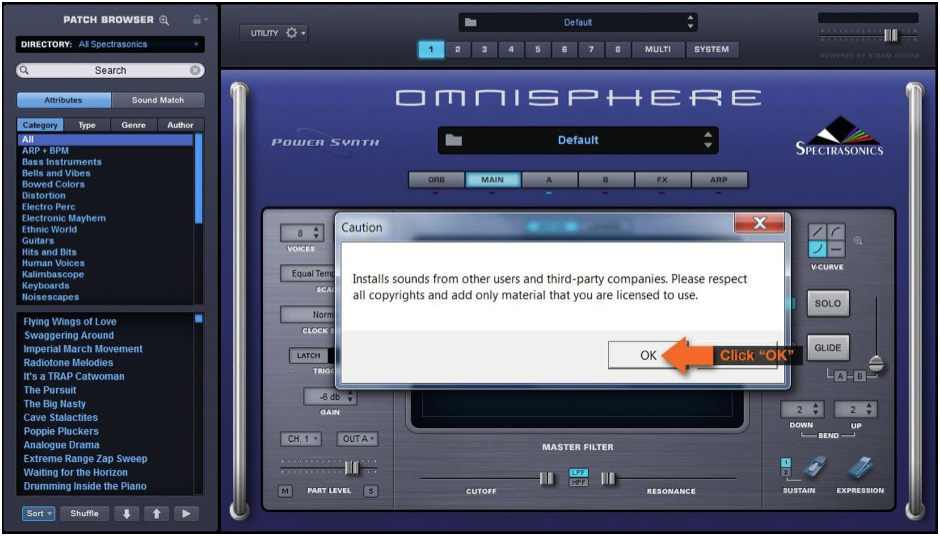Click the play arrow button in browser footer

(186, 514)
